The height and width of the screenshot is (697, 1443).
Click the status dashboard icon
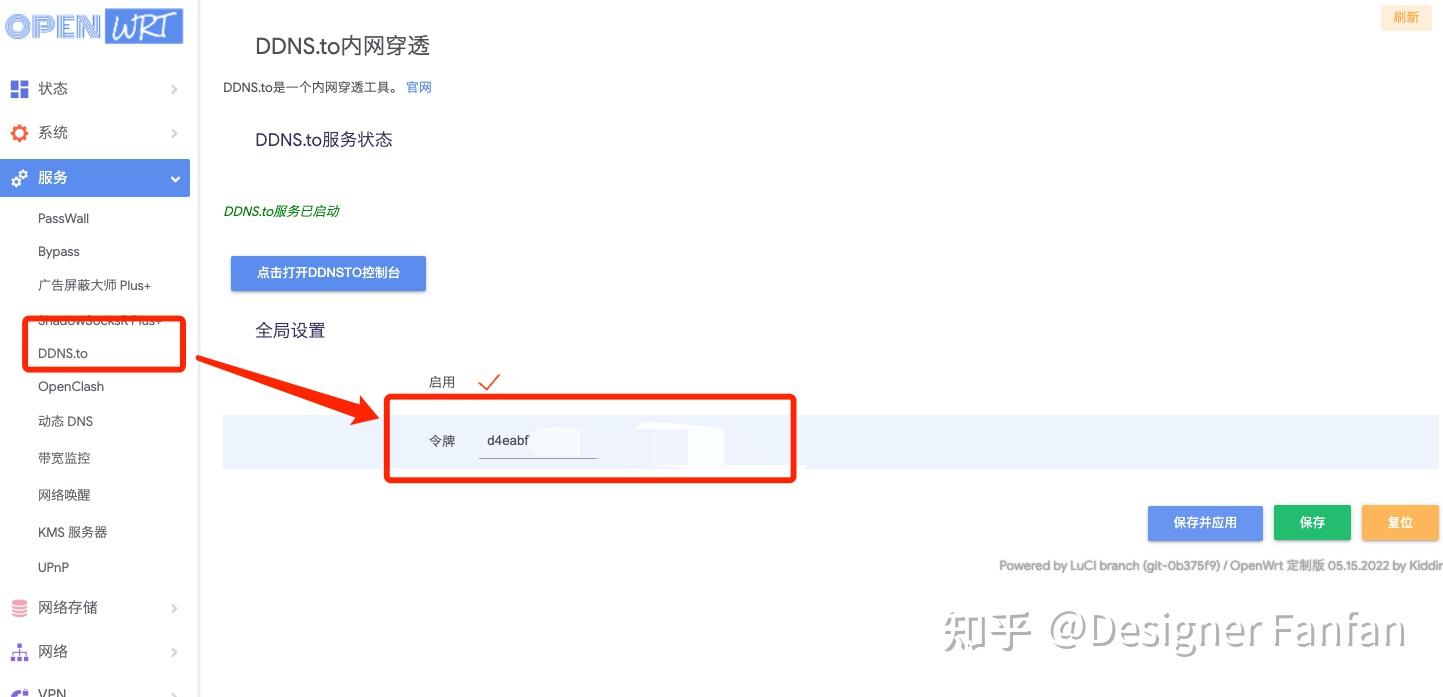click(x=19, y=89)
